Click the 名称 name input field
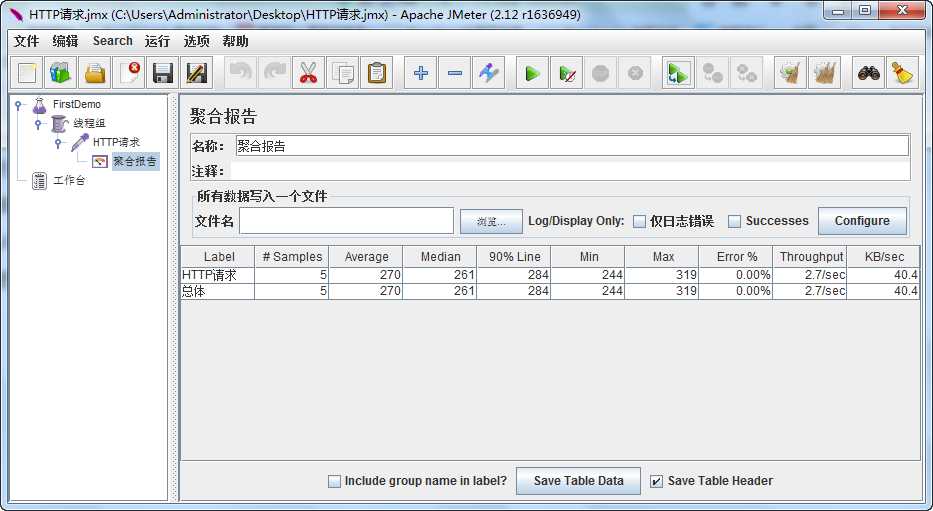 tap(572, 146)
